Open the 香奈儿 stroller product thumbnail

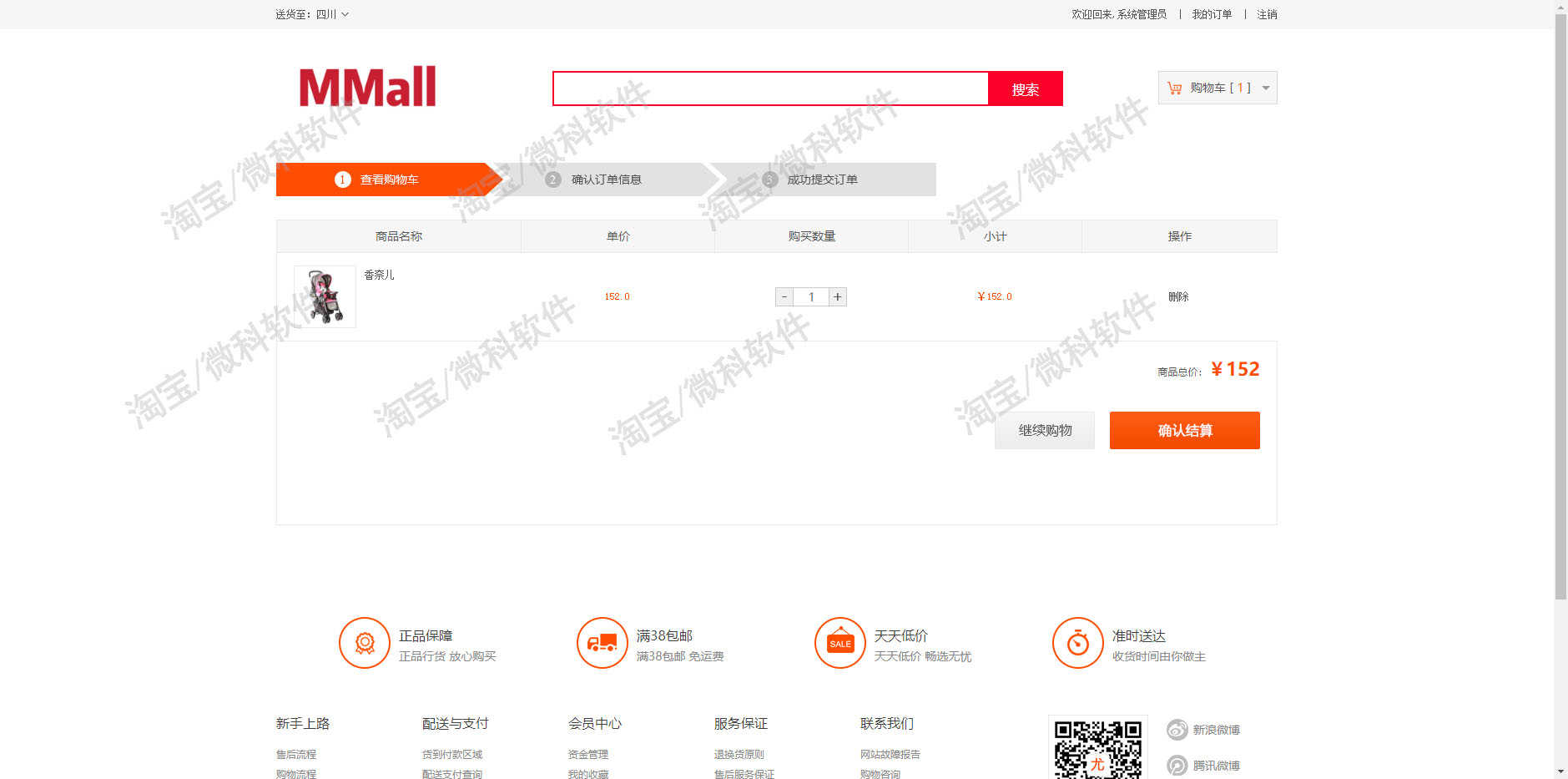325,296
